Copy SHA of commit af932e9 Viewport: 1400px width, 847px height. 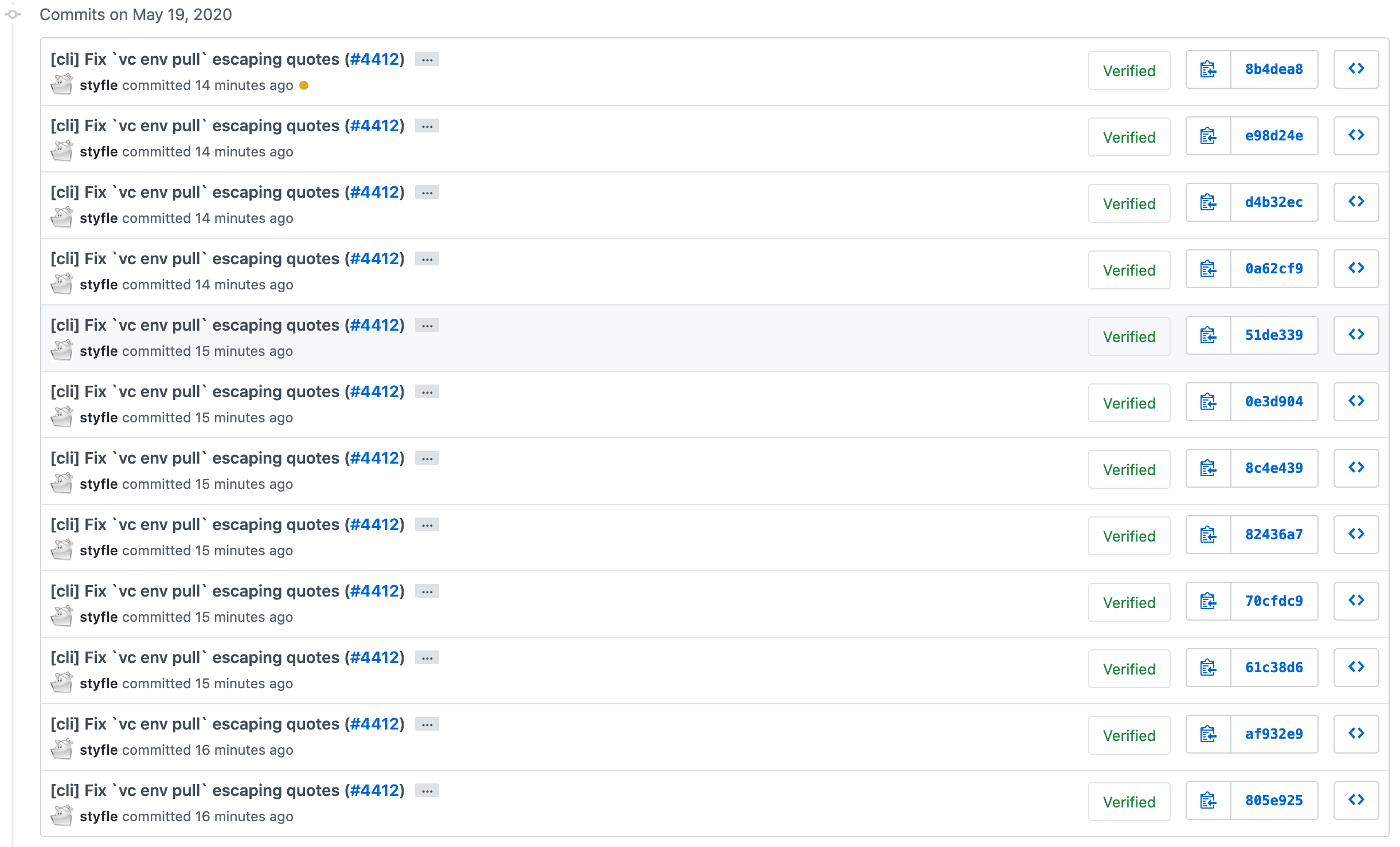tap(1207, 734)
